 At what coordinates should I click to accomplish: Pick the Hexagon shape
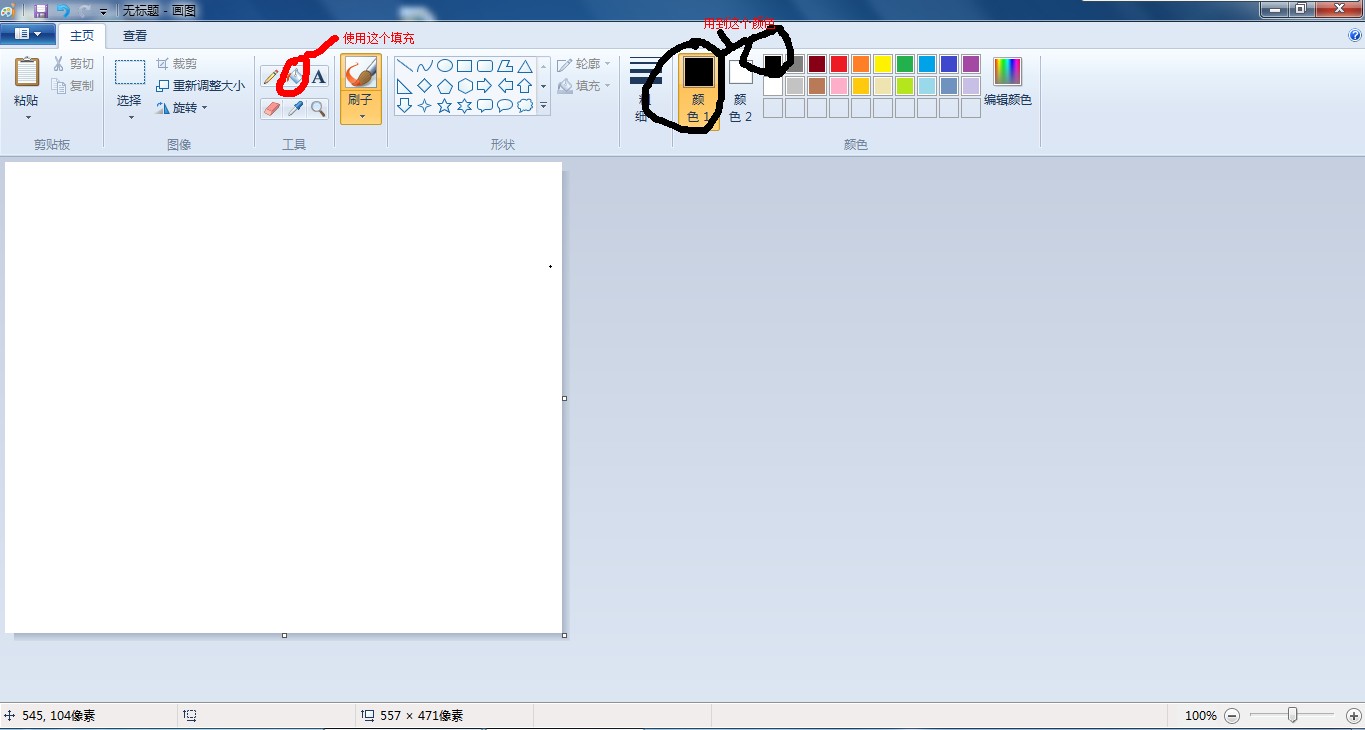coord(465,86)
